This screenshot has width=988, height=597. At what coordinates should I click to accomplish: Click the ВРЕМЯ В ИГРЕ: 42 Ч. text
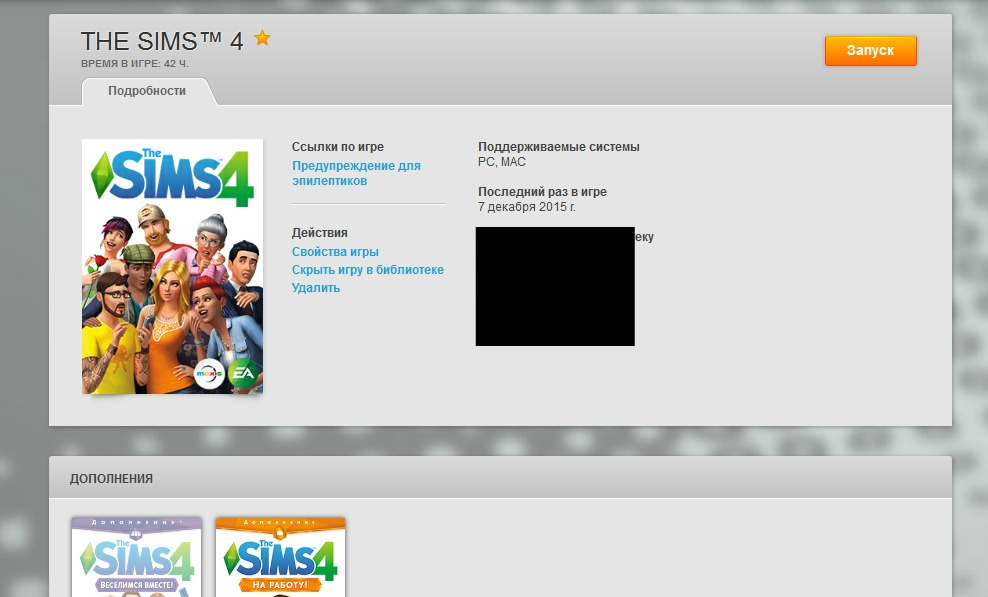135,64
